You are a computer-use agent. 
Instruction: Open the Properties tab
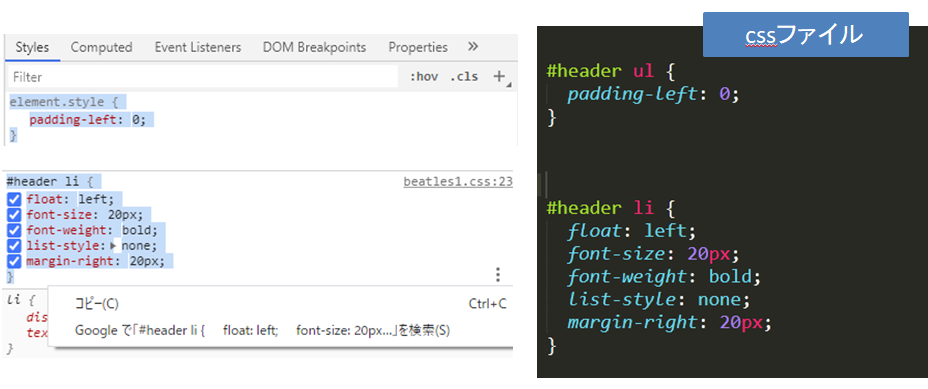[x=418, y=47]
